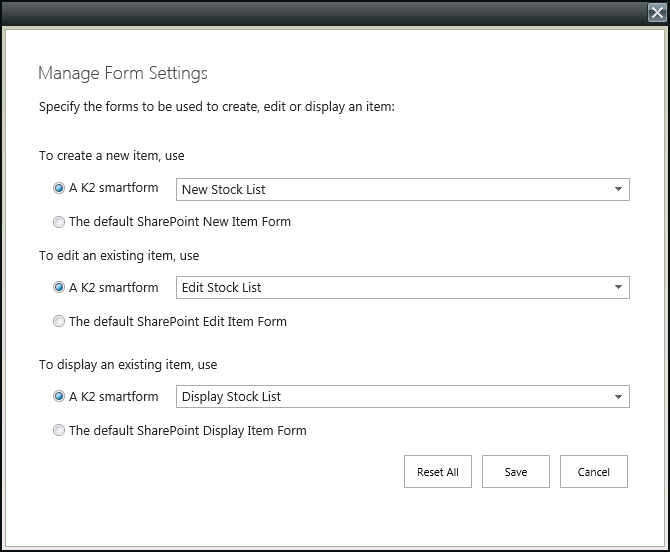Select K2 smartform for creating new items

59,188
